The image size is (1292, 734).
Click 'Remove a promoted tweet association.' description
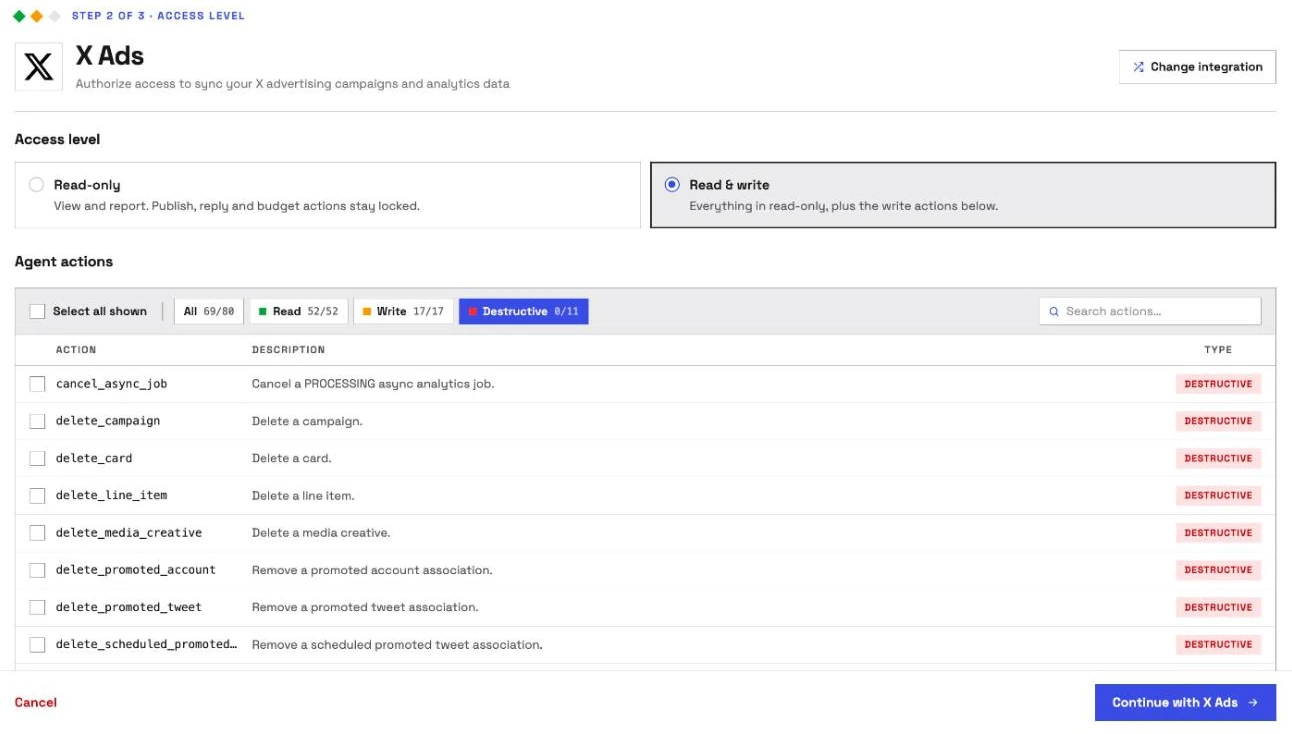point(365,607)
